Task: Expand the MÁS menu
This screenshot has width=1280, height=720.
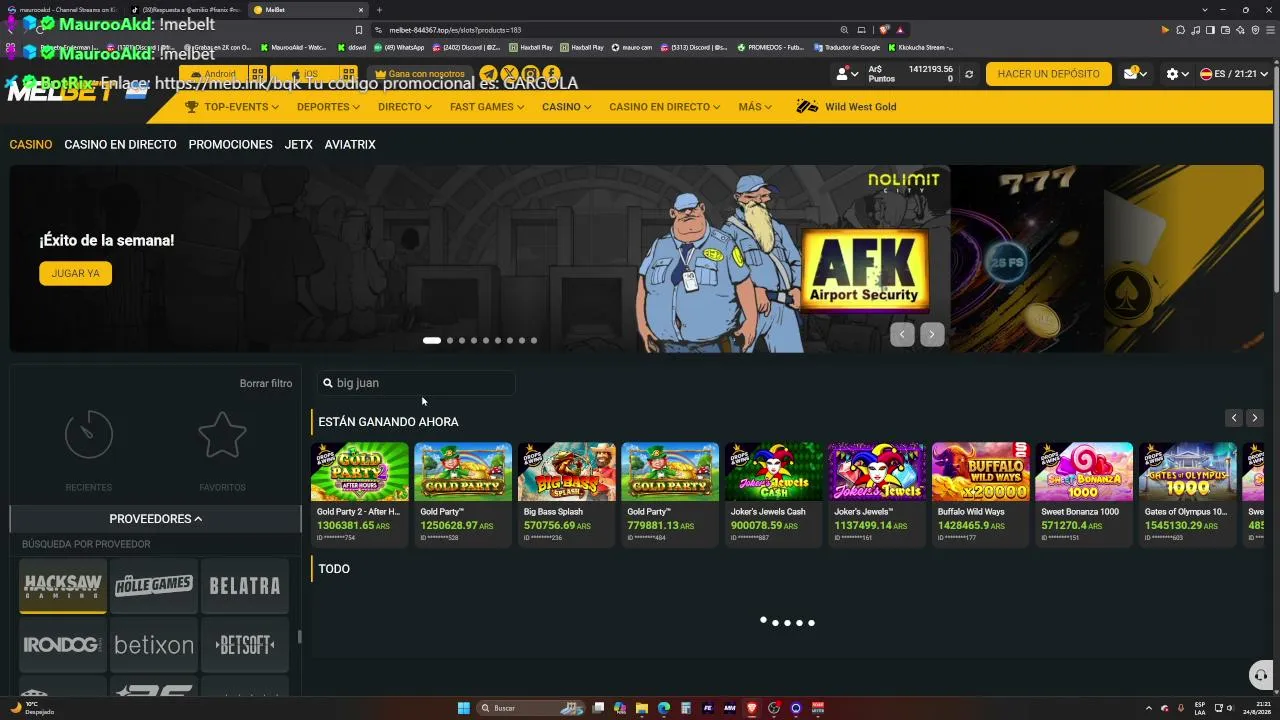Action: [755, 107]
